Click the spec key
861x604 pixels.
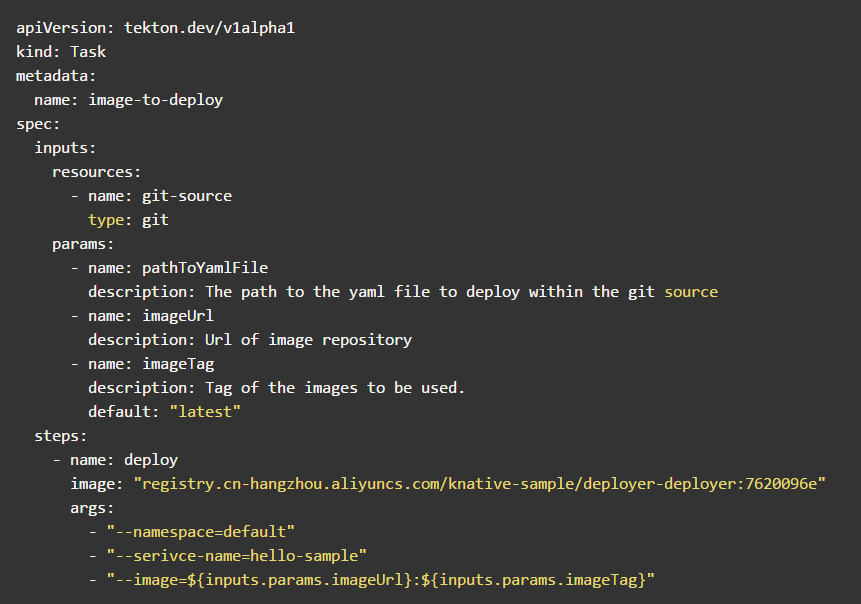coord(38,124)
